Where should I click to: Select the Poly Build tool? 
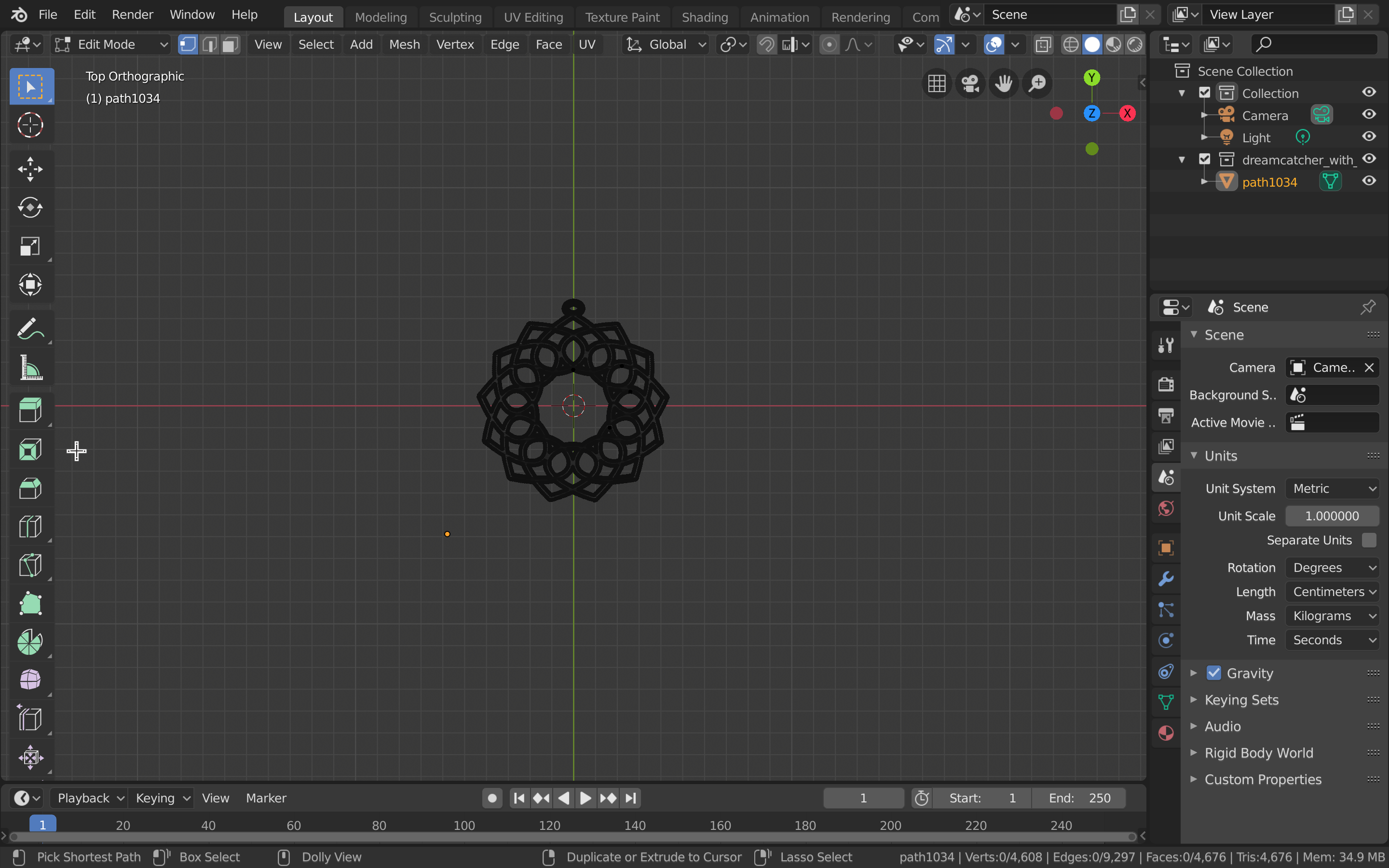[x=31, y=603]
